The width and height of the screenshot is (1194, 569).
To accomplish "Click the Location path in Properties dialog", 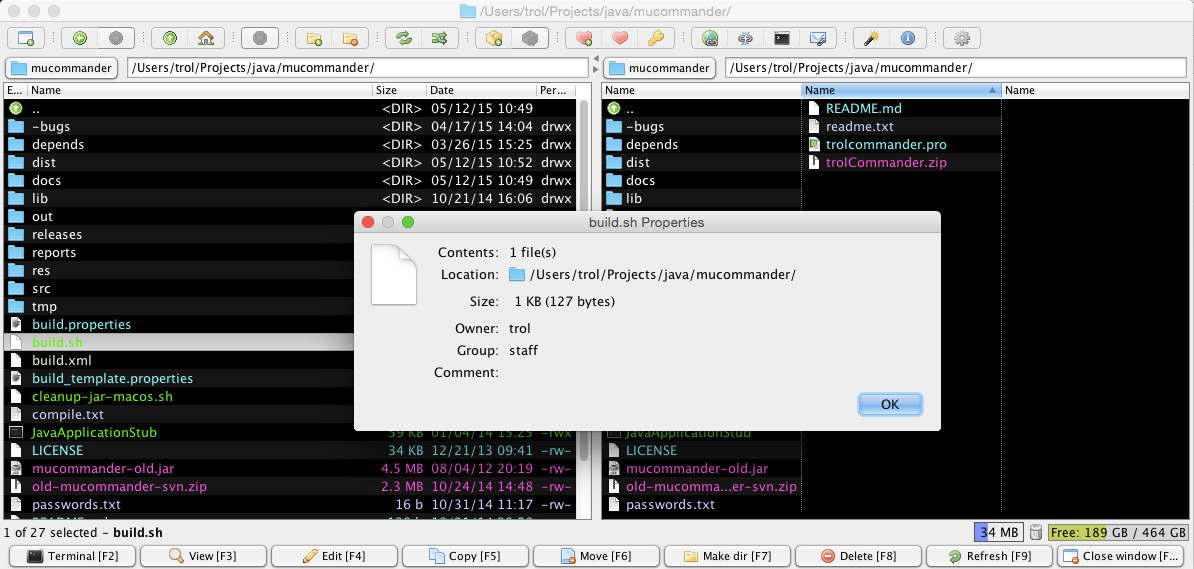I will point(662,275).
